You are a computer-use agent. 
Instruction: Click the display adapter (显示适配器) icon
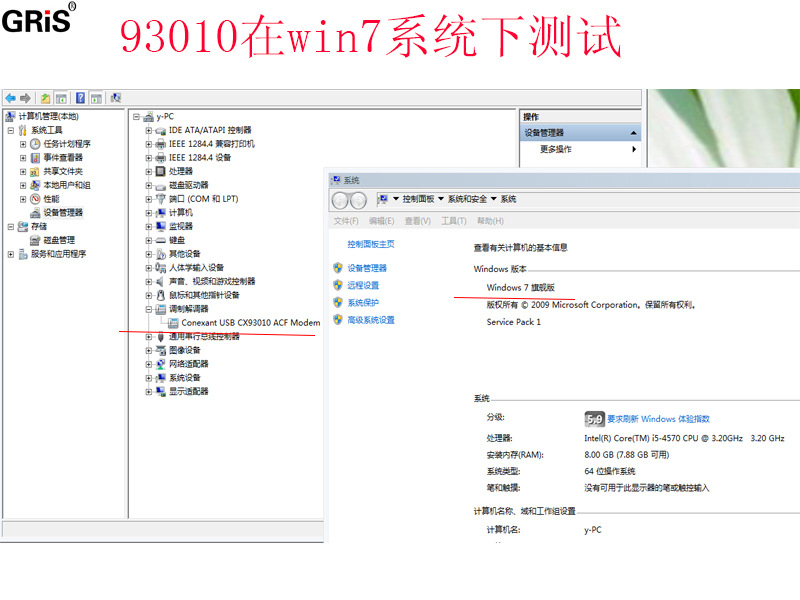click(161, 391)
